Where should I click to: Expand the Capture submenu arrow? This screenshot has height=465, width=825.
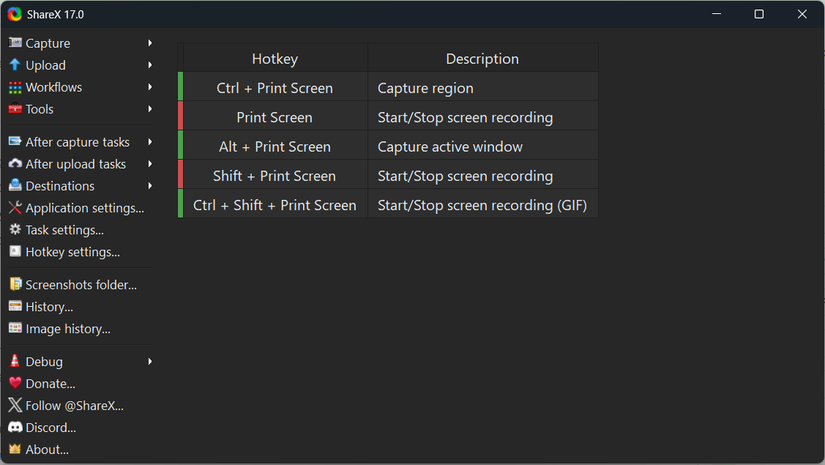pos(150,43)
